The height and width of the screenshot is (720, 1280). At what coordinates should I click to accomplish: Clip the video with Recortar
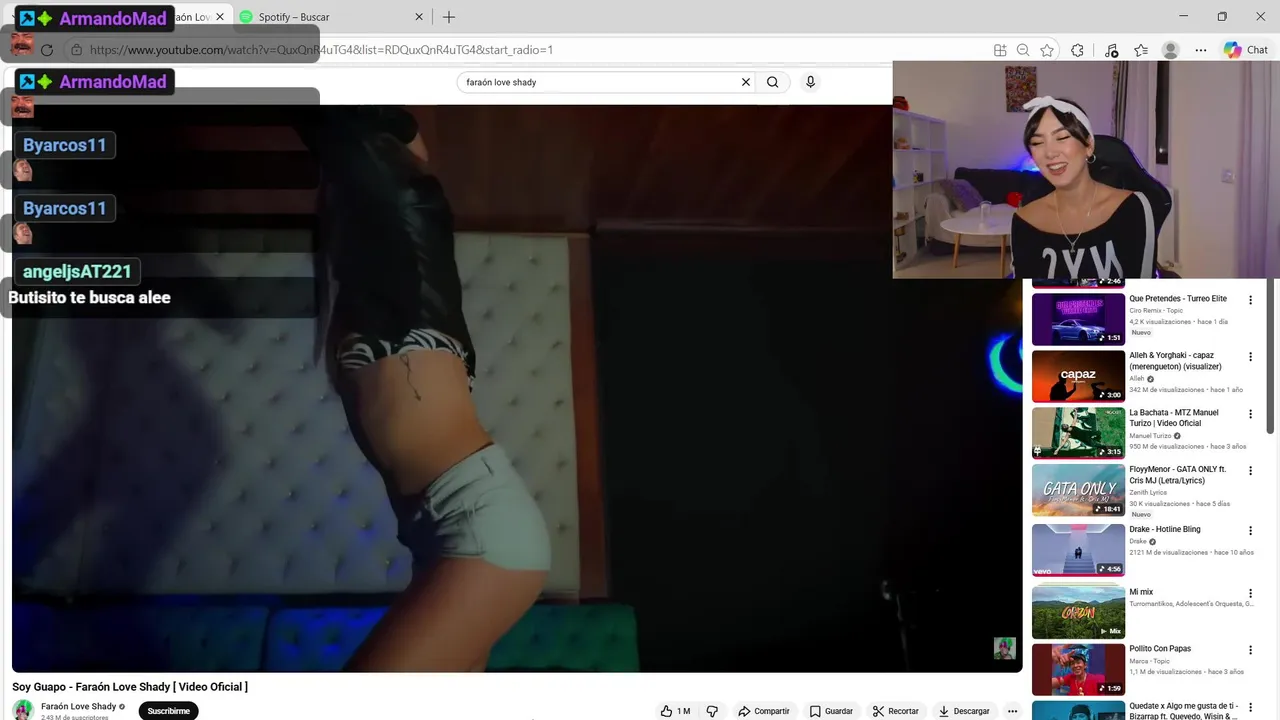(x=895, y=711)
